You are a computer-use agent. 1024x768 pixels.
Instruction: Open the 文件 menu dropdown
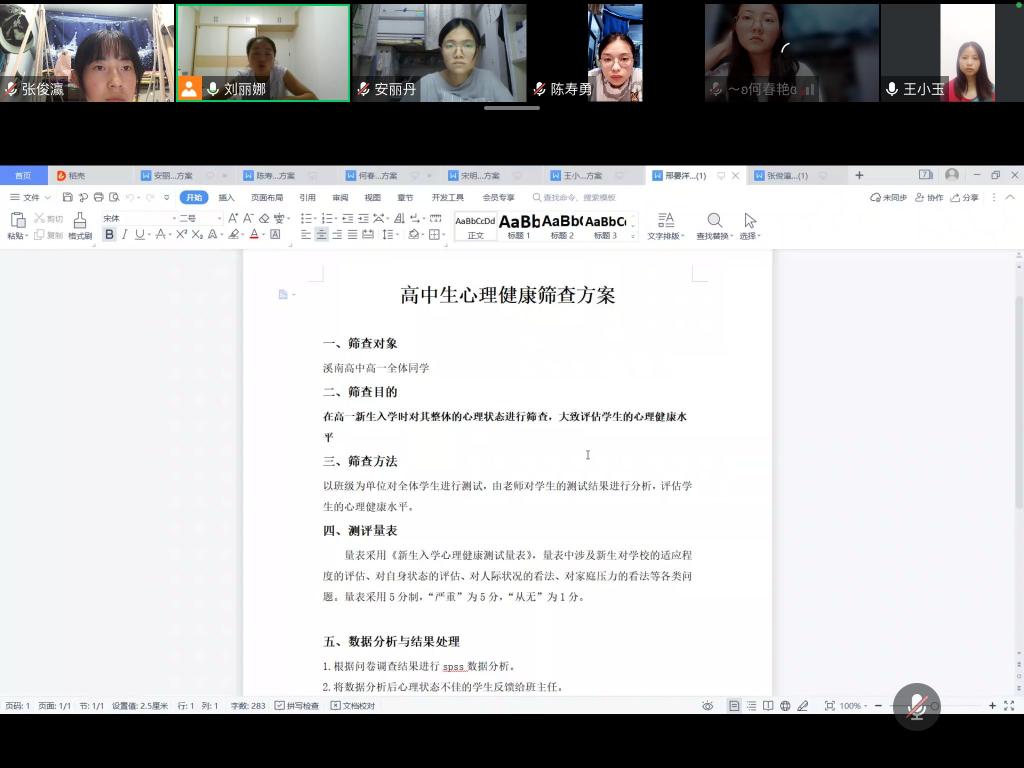[x=30, y=198]
